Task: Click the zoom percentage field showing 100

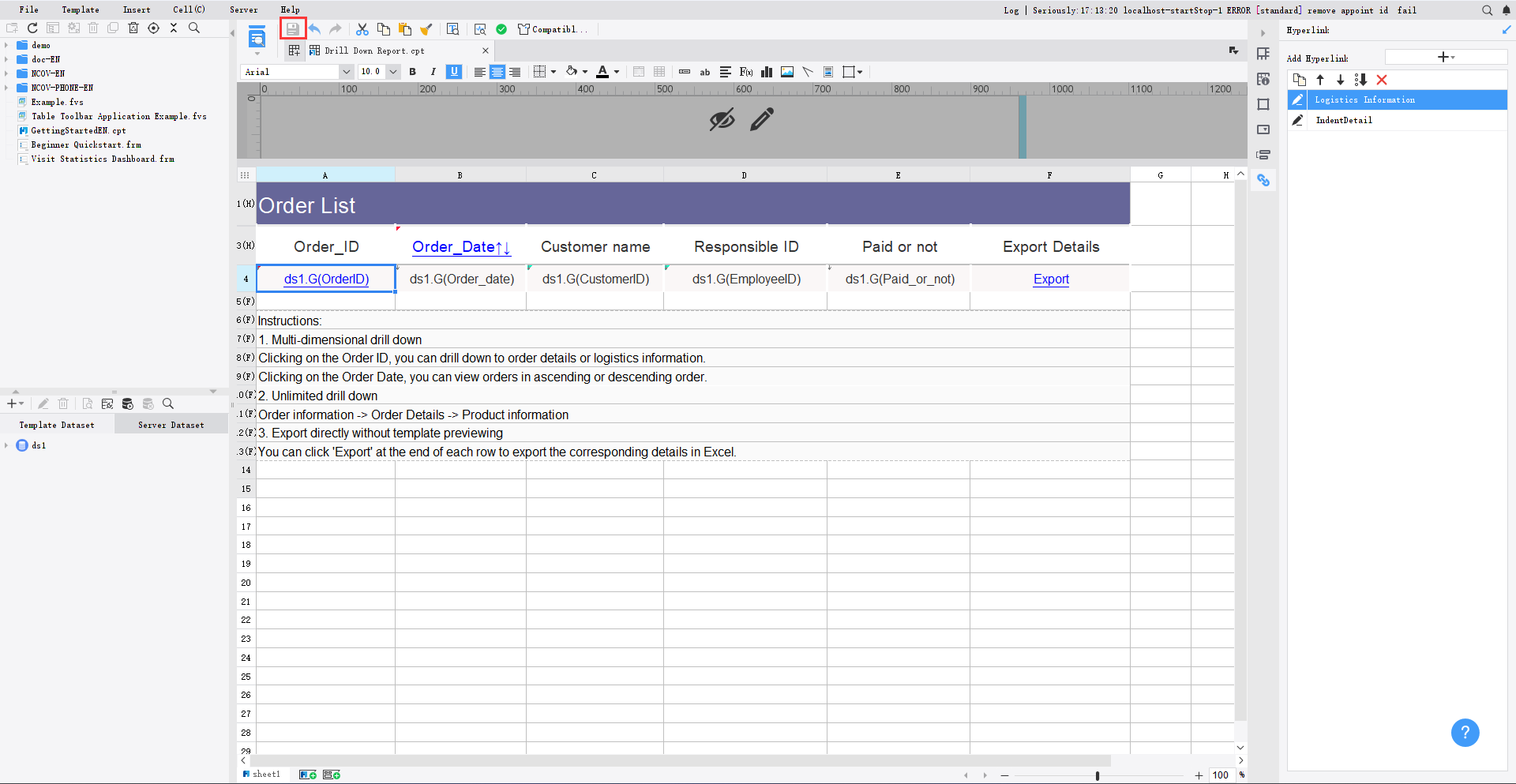Action: point(1221,775)
